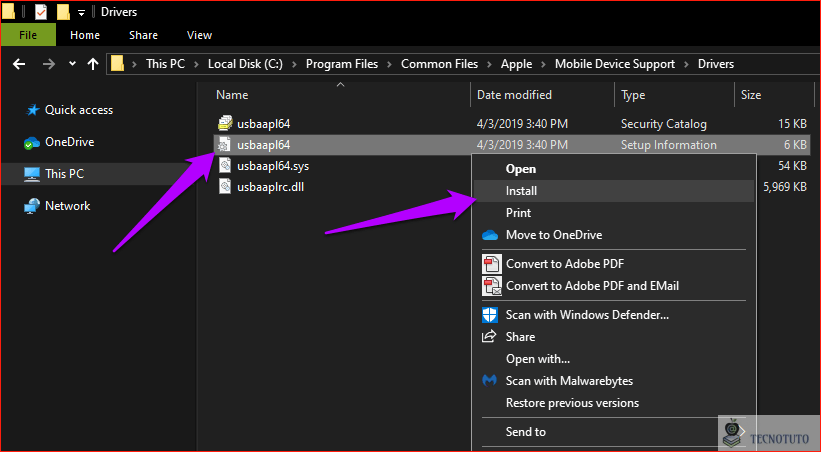Navigate to Mobile Device Support breadcrumb
The width and height of the screenshot is (821, 452).
point(615,64)
